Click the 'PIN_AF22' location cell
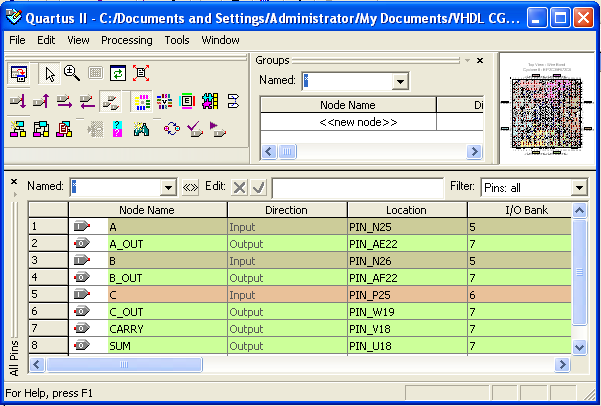601x406 pixels. click(407, 278)
